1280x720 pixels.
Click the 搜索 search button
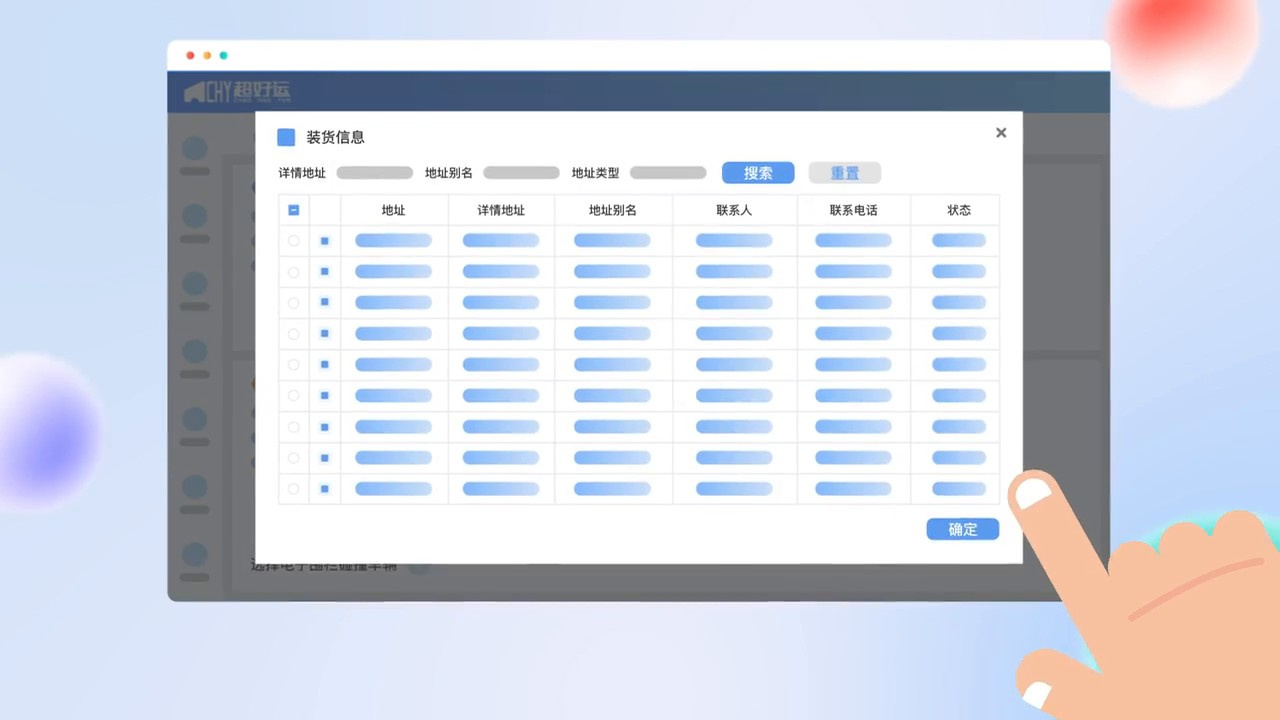[758, 173]
